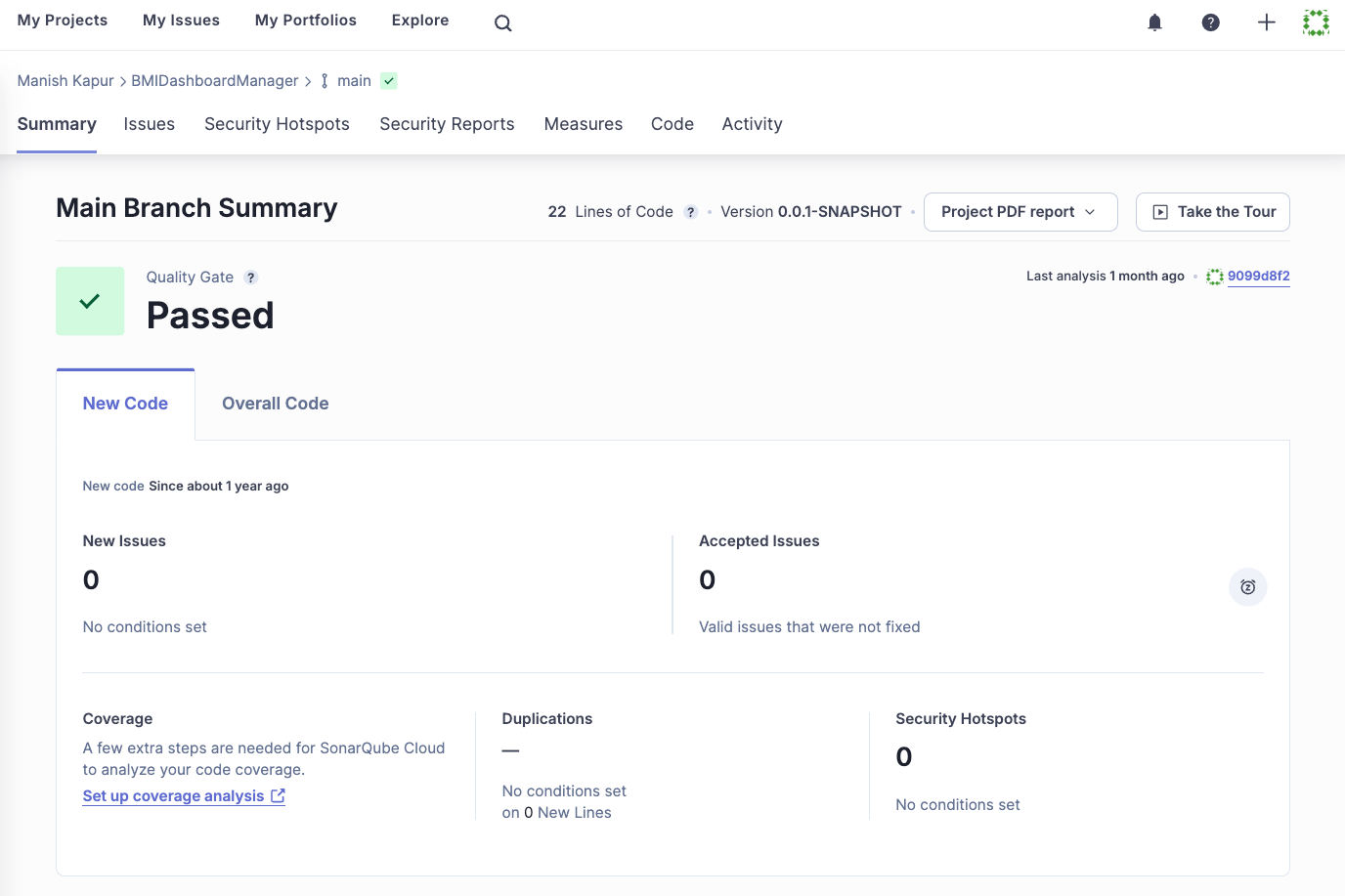Image resolution: width=1345 pixels, height=896 pixels.
Task: Go to BMIDashboardManager breadcrumb
Action: [214, 81]
